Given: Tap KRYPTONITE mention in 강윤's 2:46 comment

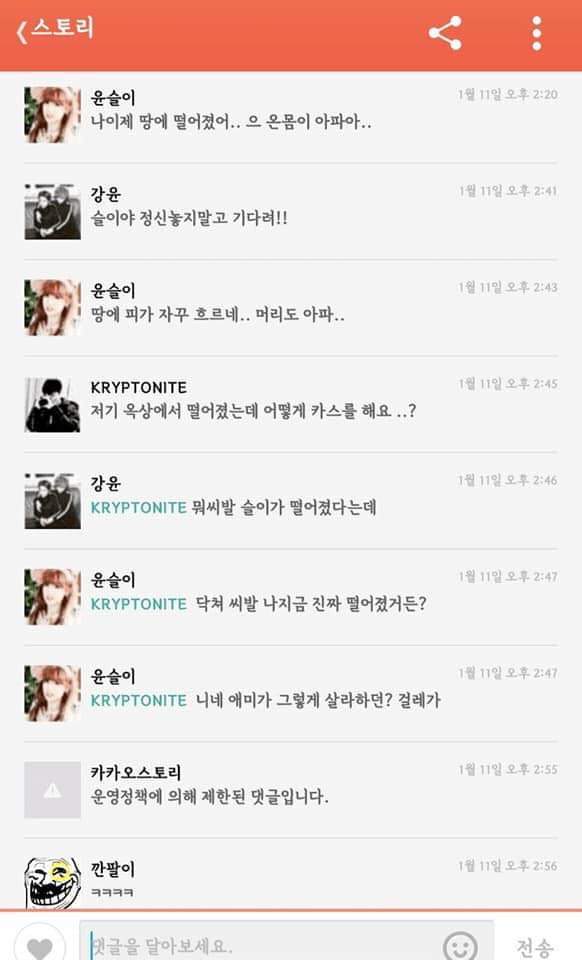Looking at the screenshot, I should tap(138, 508).
